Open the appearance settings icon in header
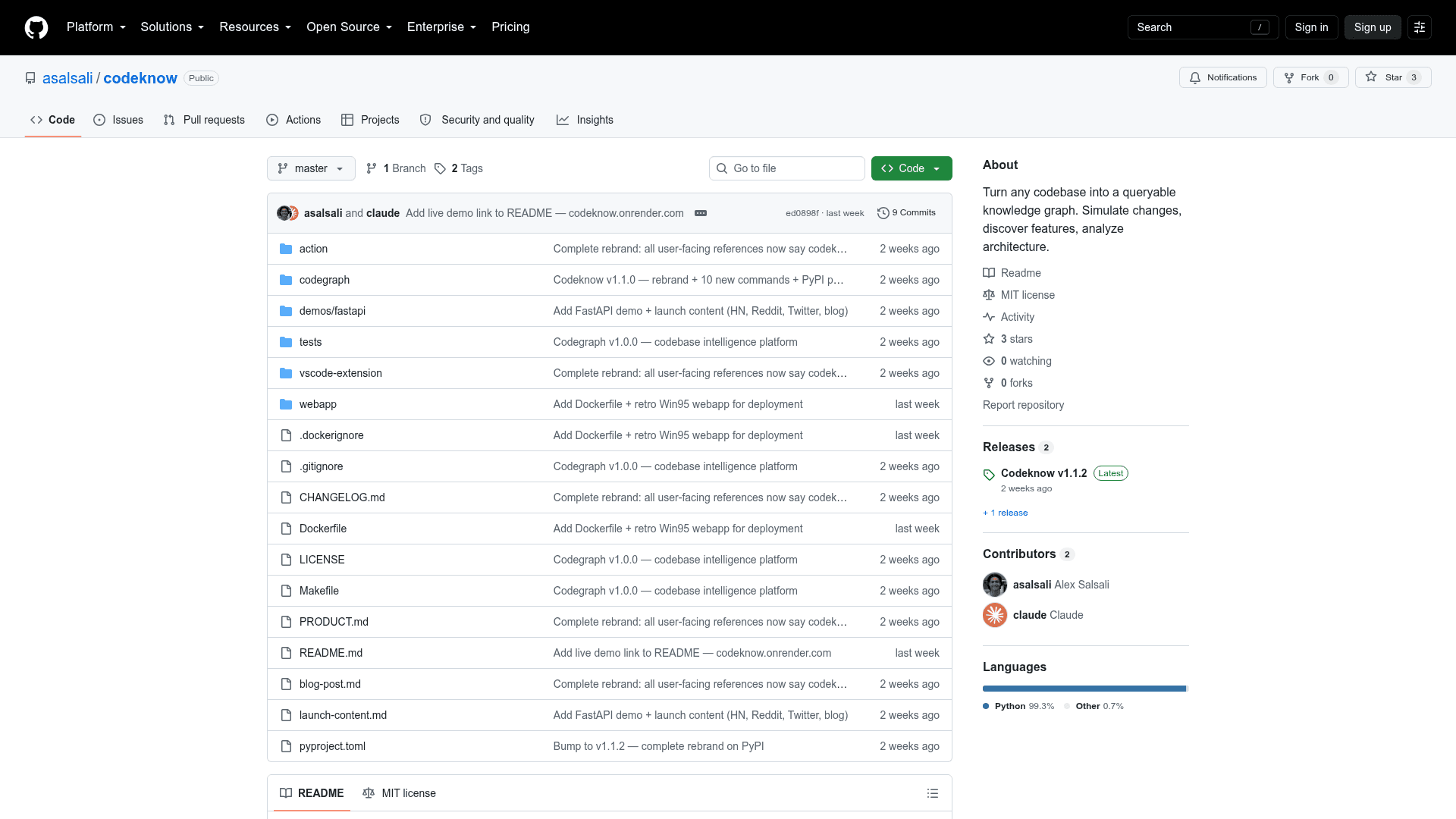Image resolution: width=1456 pixels, height=819 pixels. click(x=1420, y=27)
